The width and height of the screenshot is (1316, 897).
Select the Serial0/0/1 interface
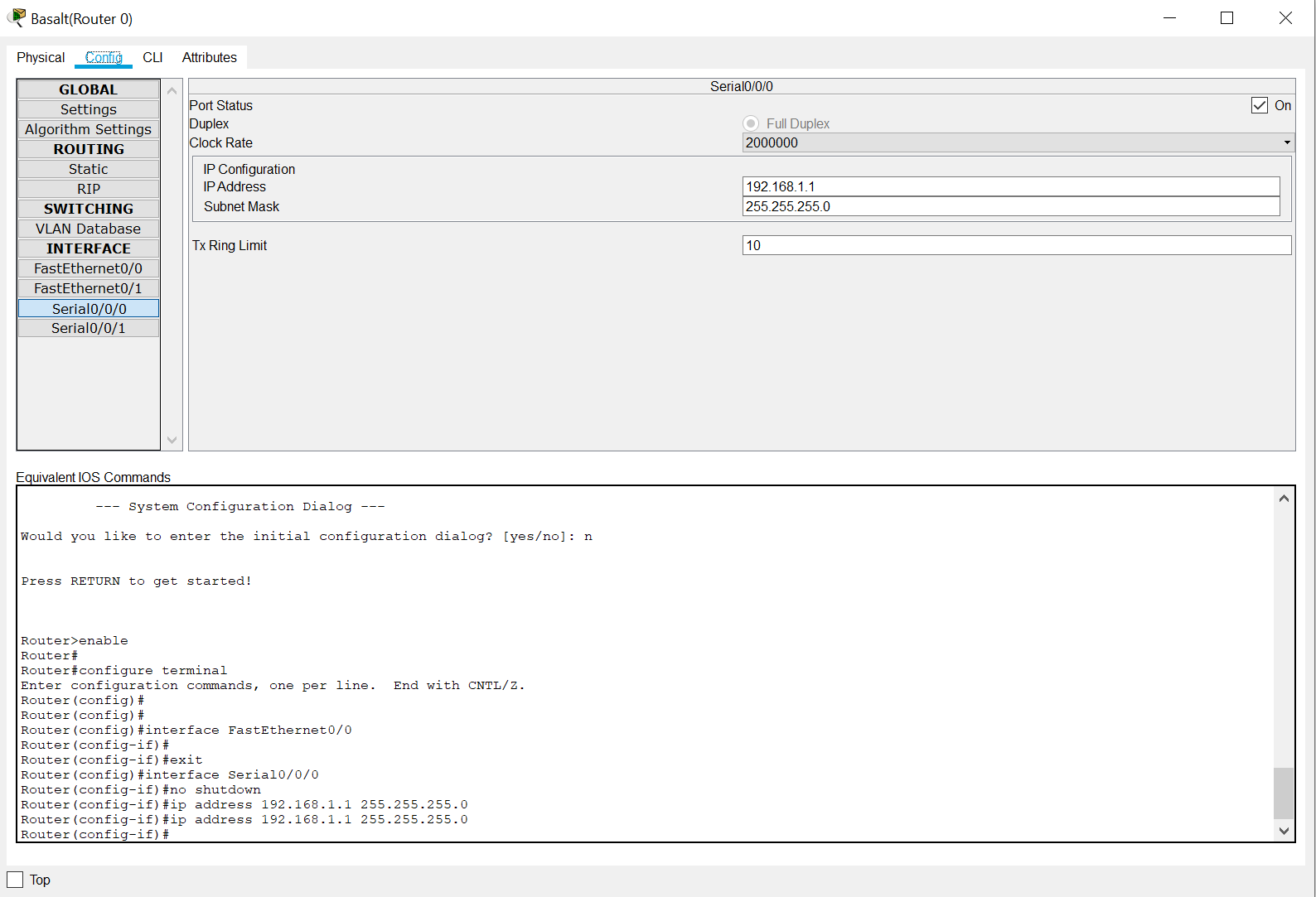[x=88, y=328]
